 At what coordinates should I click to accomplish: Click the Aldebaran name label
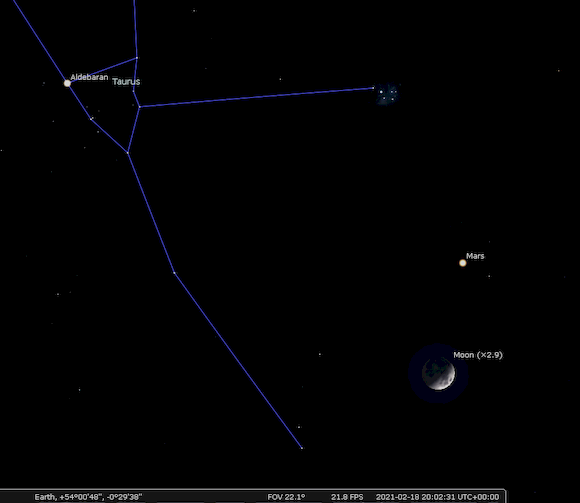click(89, 77)
